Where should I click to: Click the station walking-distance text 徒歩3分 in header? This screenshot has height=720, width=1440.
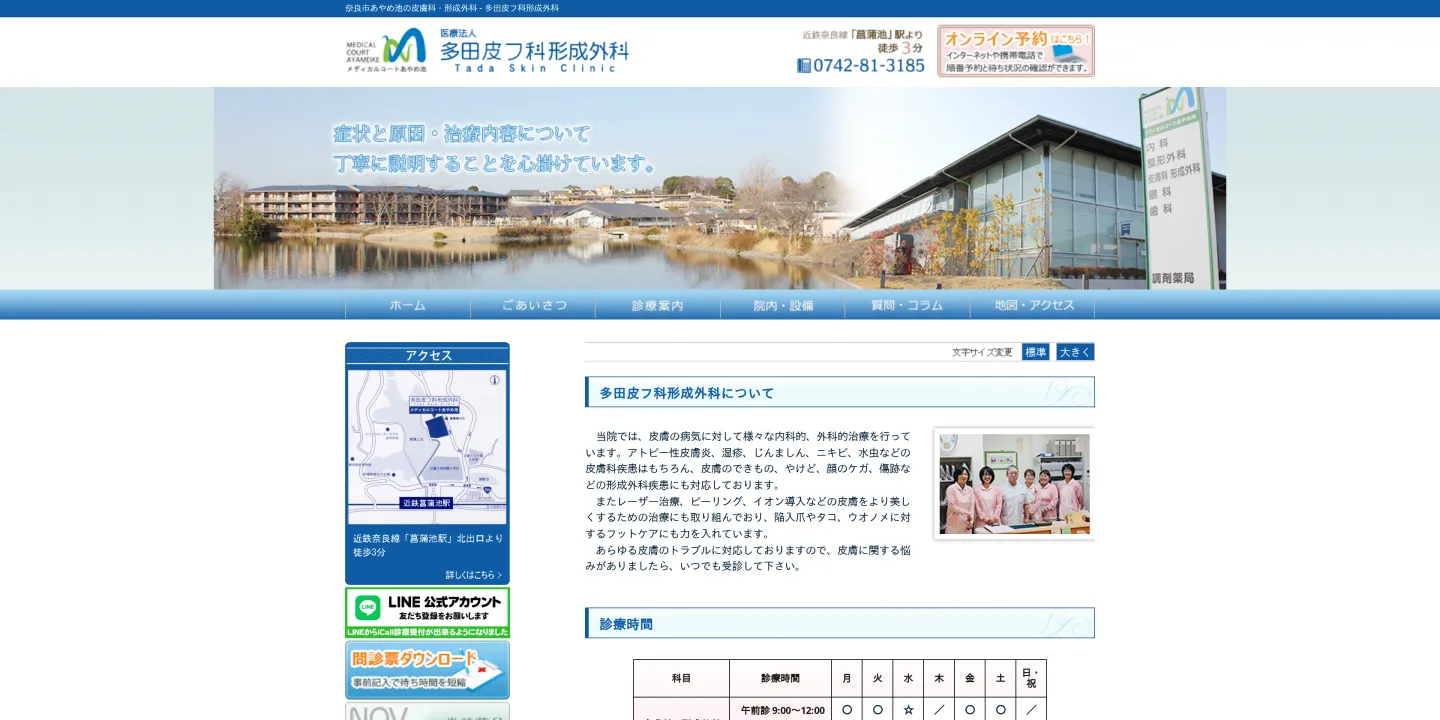(x=900, y=47)
